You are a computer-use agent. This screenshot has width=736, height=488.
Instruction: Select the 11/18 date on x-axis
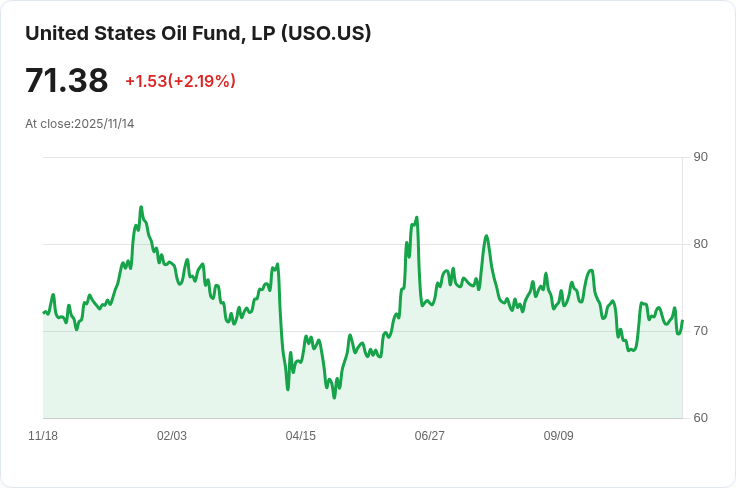coord(43,436)
